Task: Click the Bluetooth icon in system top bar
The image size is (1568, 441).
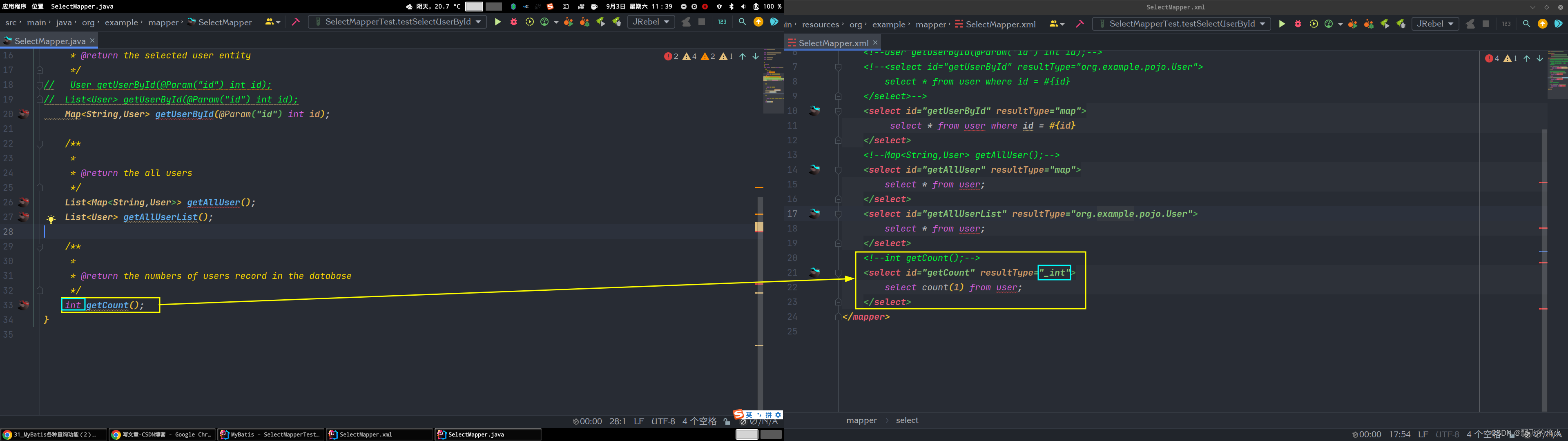Action: coord(732,6)
